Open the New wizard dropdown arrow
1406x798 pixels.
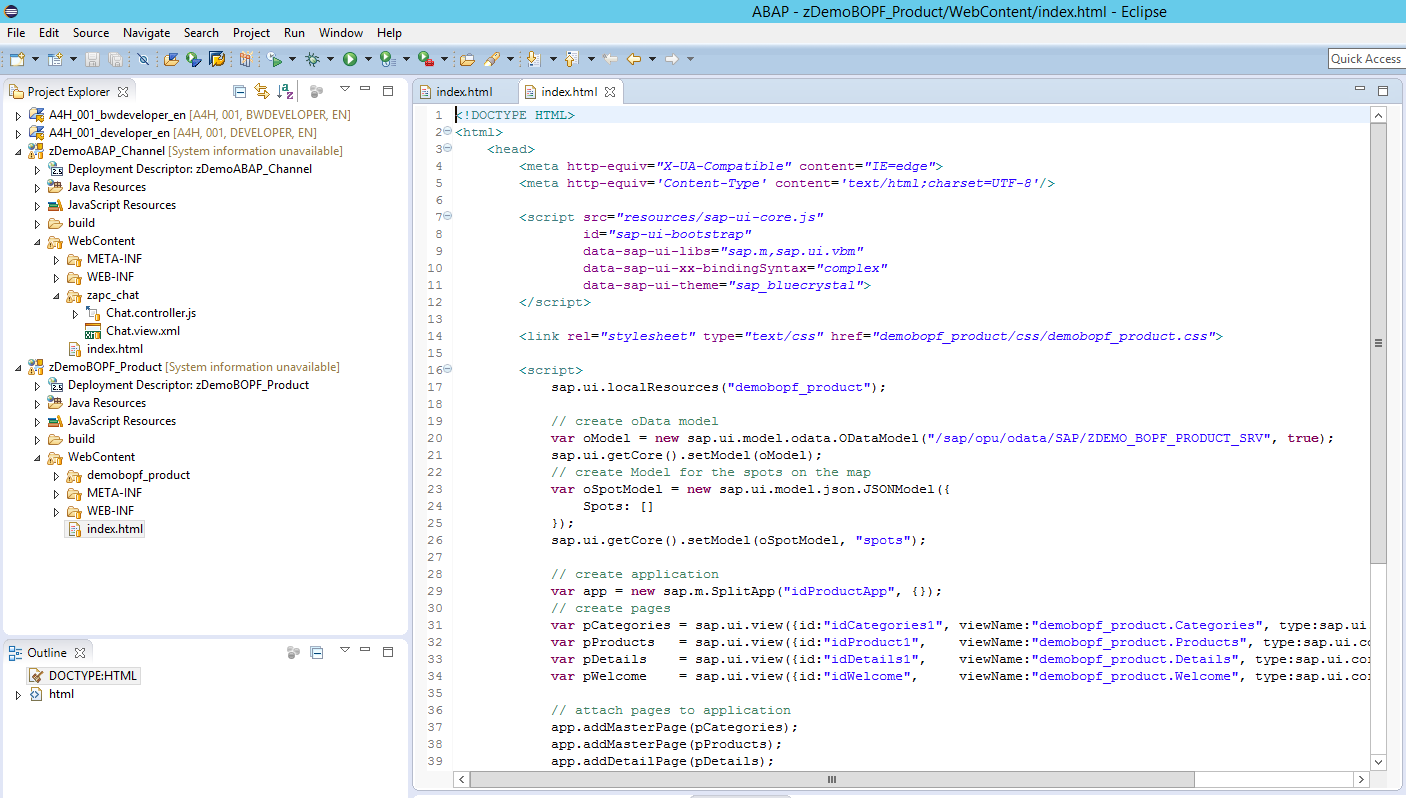pyautogui.click(x=36, y=60)
